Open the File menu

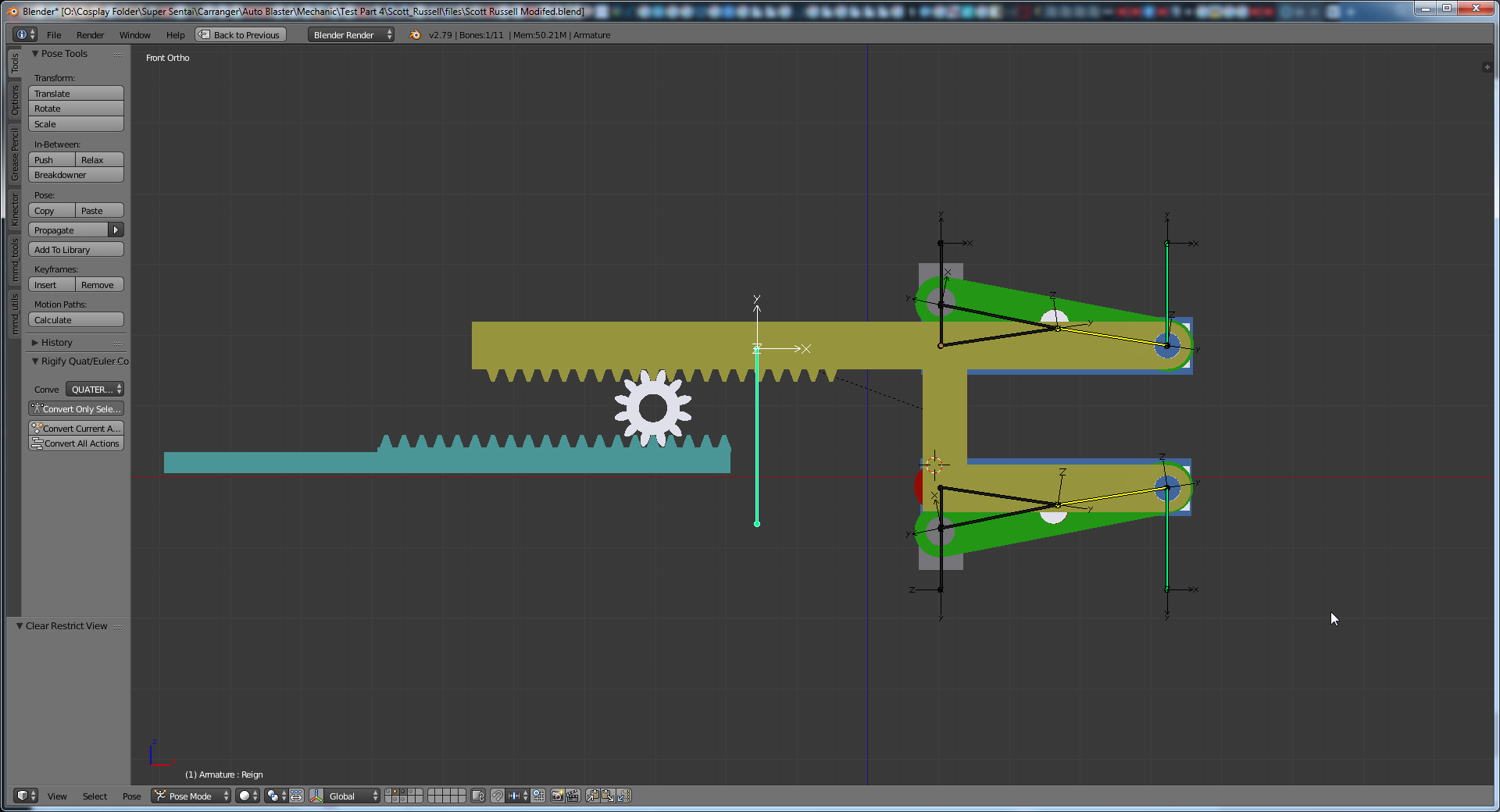pyautogui.click(x=54, y=35)
